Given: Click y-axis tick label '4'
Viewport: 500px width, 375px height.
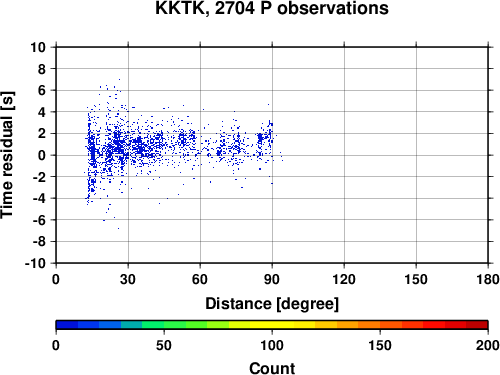Looking at the screenshot, I should coord(42,112).
